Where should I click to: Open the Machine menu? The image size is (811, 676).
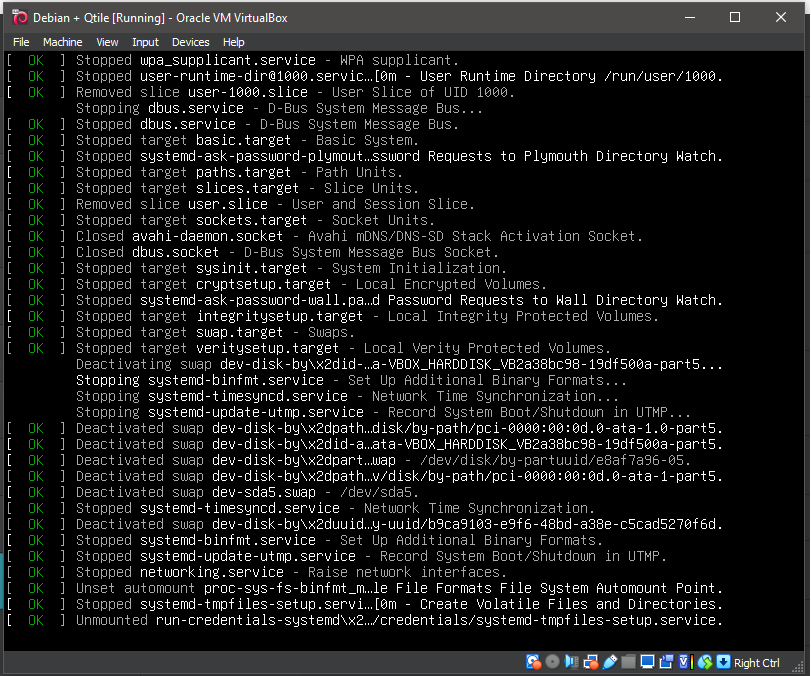pyautogui.click(x=62, y=42)
